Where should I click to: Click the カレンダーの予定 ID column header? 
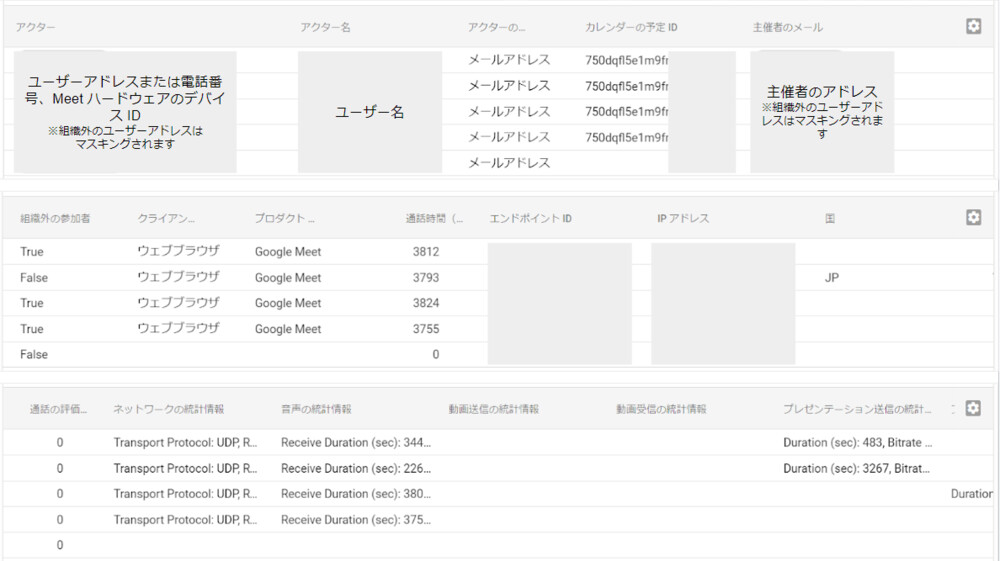point(632,28)
